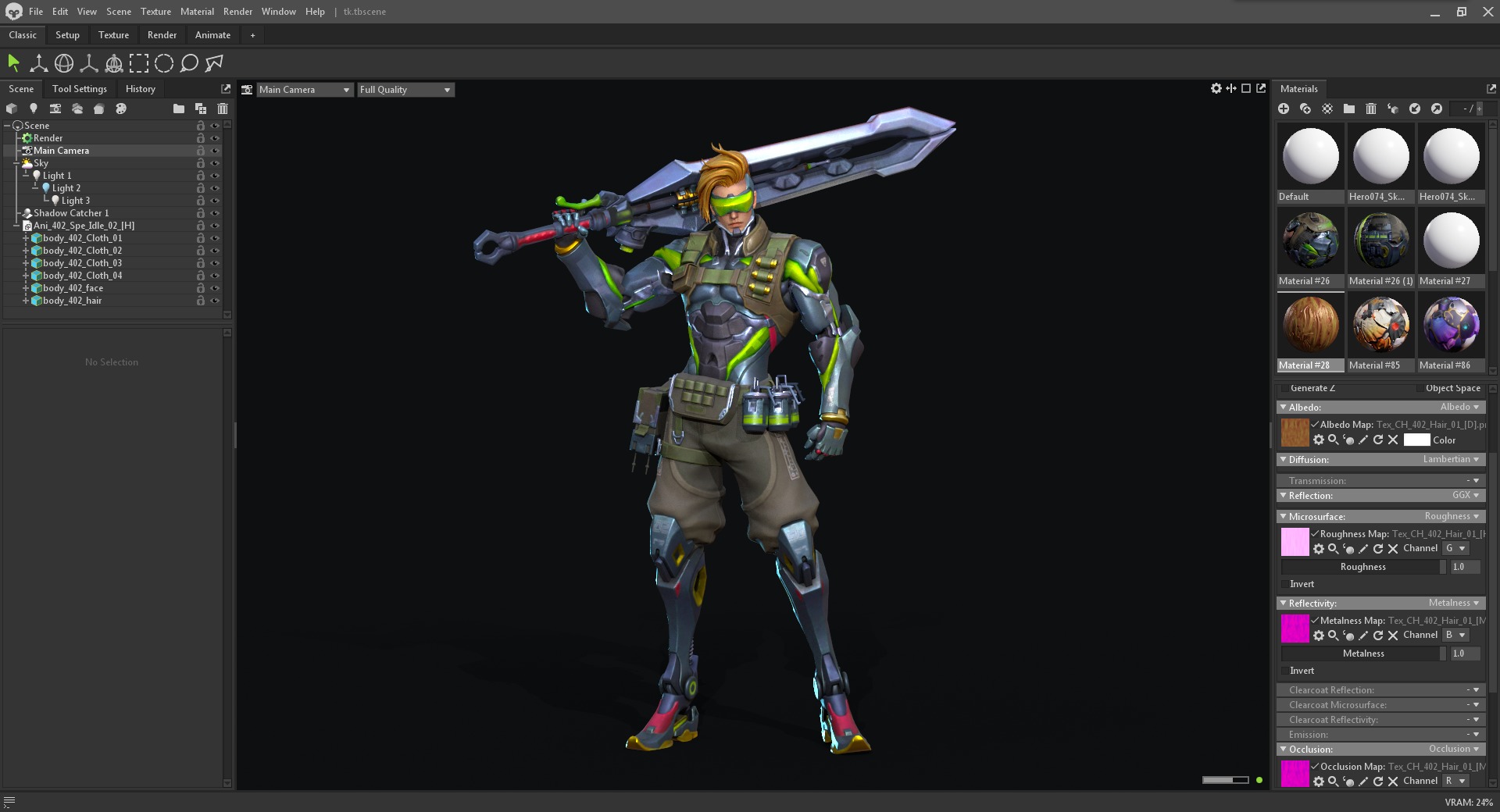
Task: Add new mesh object with cube icon
Action: coord(12,109)
